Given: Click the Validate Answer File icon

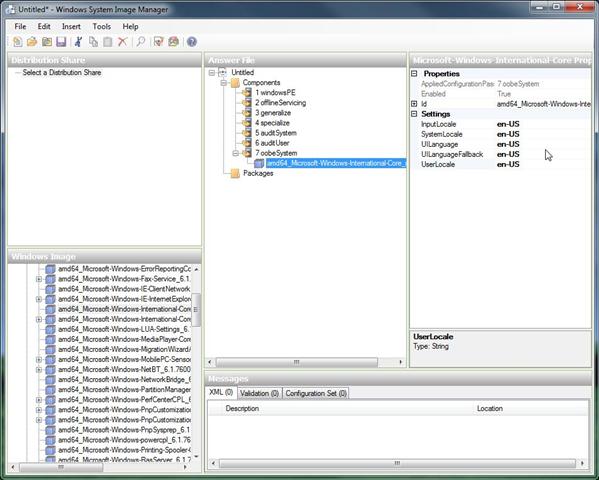Looking at the screenshot, I should (159, 42).
